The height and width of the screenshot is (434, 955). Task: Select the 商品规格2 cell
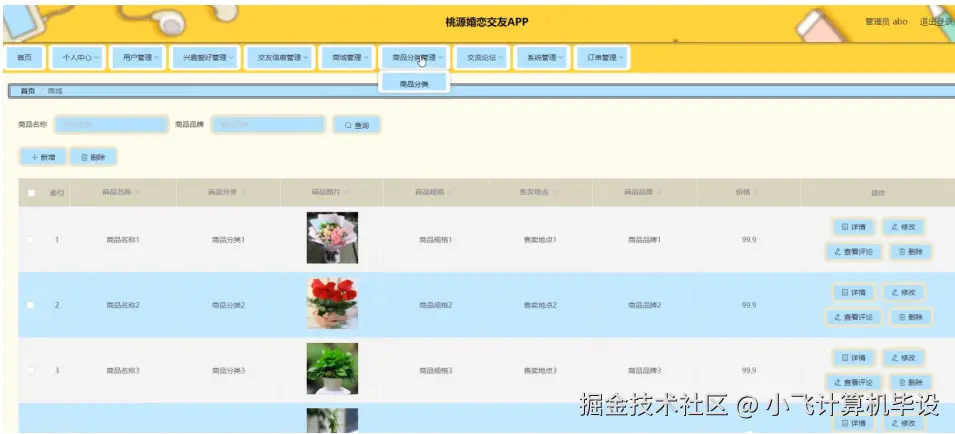click(435, 305)
